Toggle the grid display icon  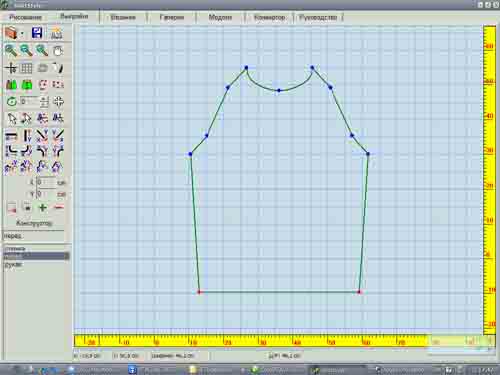(x=27, y=68)
